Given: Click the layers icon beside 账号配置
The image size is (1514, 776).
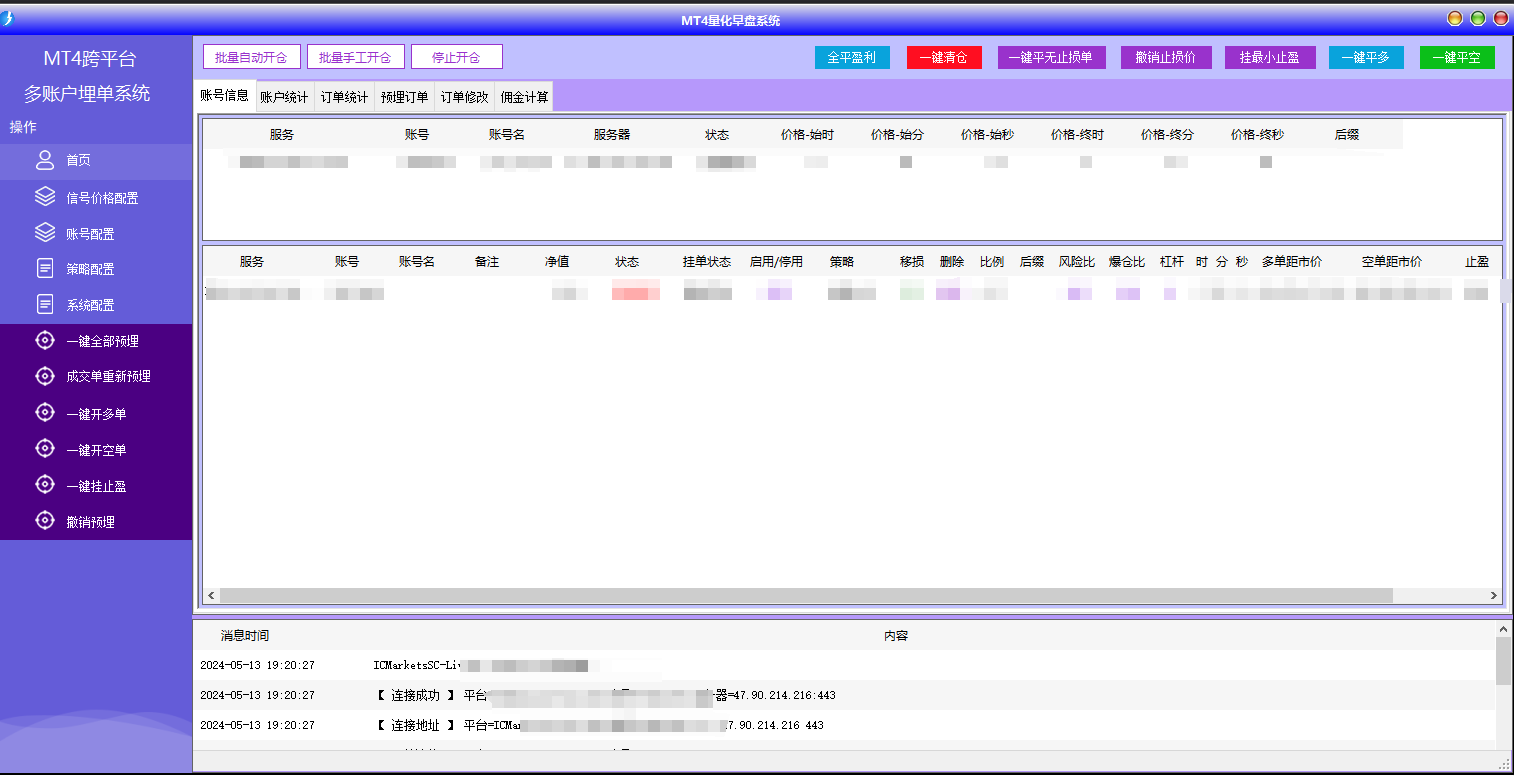Looking at the screenshot, I should [x=45, y=233].
